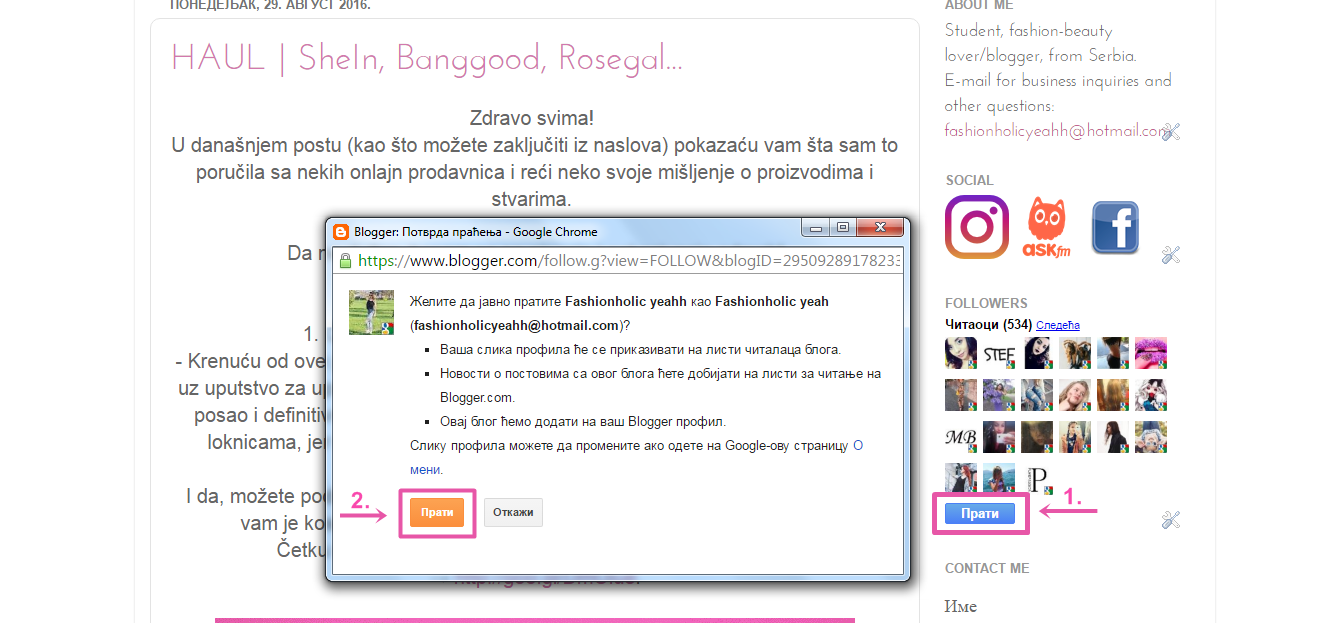
Task: Click the Blogger favicon in popup title bar
Action: pos(341,231)
